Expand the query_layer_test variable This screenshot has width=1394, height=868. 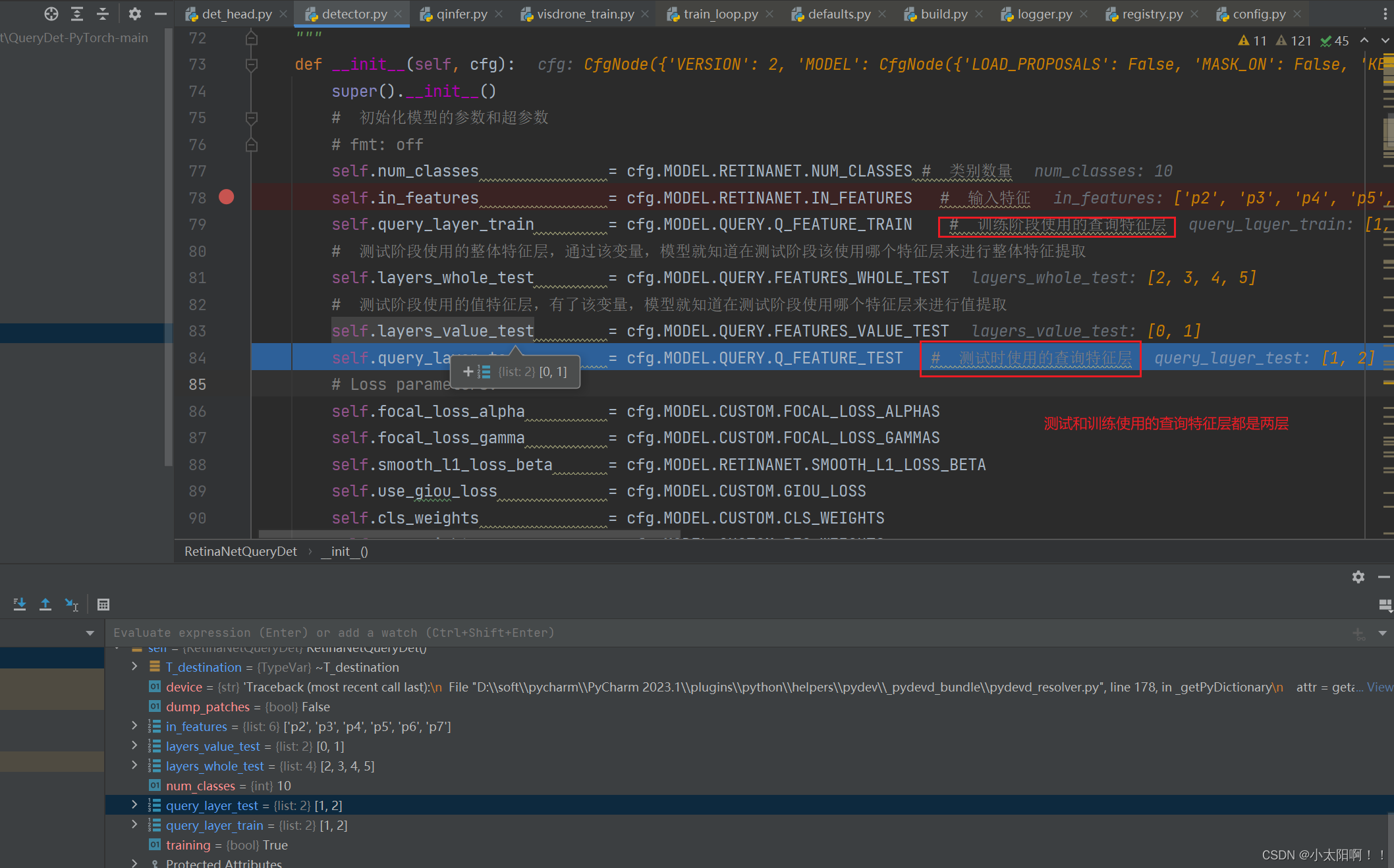point(135,805)
